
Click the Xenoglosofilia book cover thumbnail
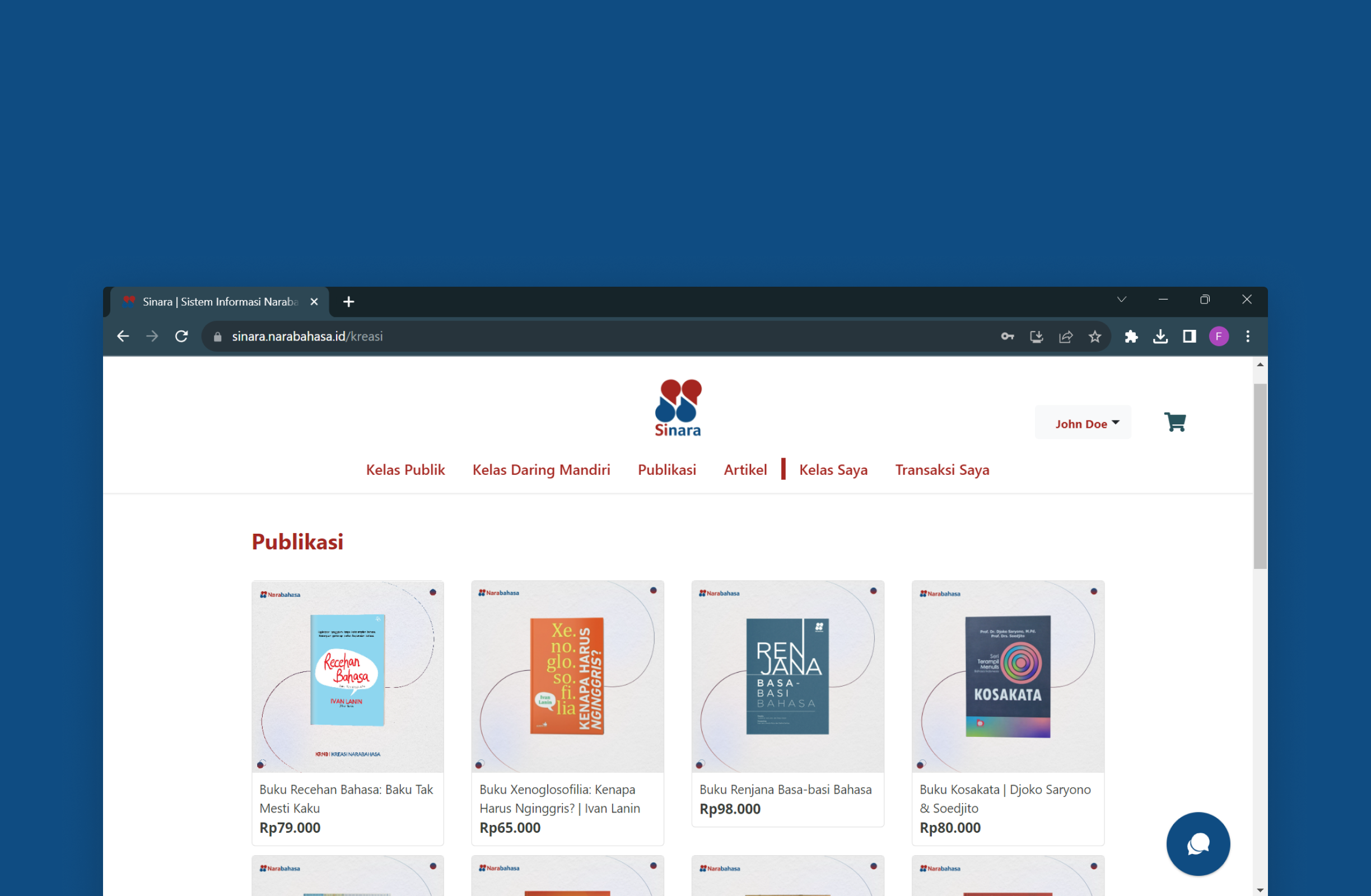click(567, 676)
